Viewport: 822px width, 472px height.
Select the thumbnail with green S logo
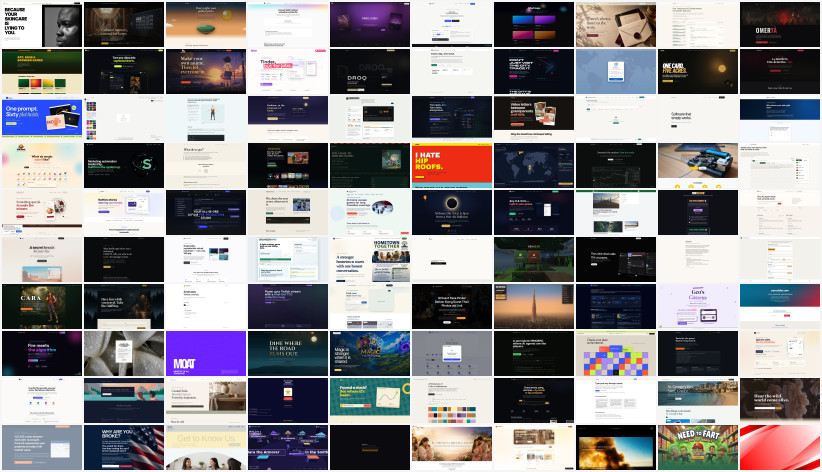[x=124, y=165]
